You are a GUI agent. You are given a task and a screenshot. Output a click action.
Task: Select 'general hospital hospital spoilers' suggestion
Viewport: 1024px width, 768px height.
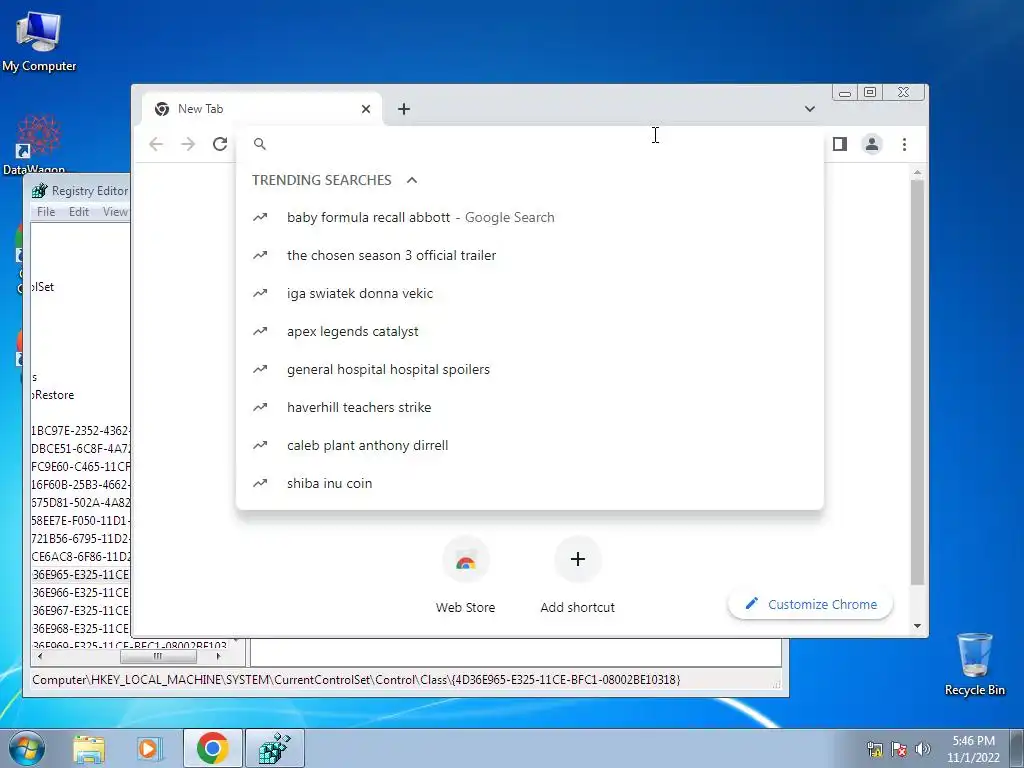[x=530, y=369]
